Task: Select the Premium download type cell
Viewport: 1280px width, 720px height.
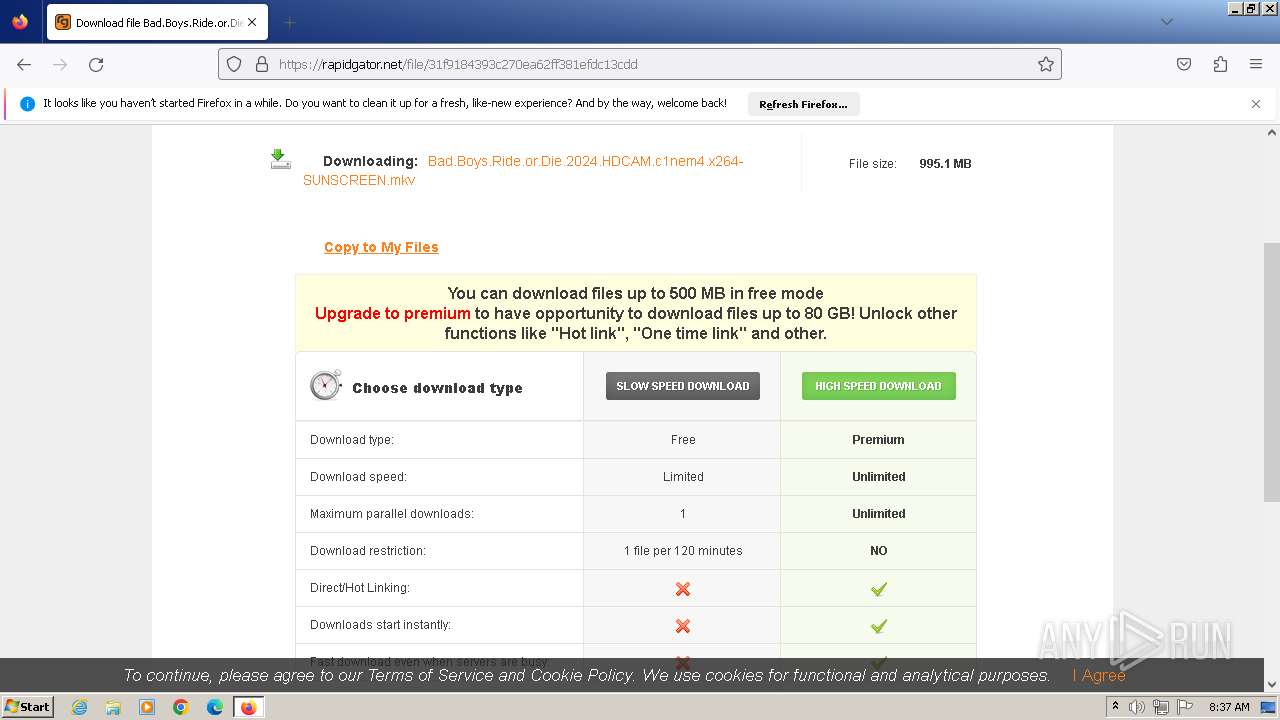Action: (878, 440)
